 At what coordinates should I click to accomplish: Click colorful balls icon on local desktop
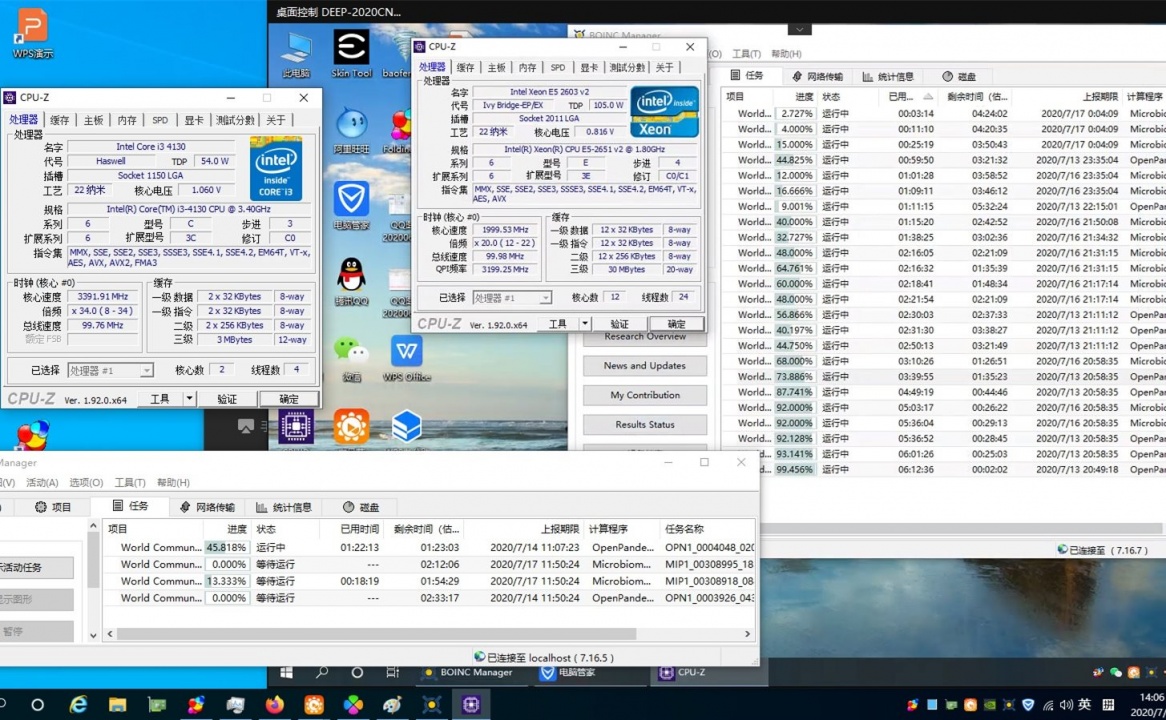click(x=32, y=435)
